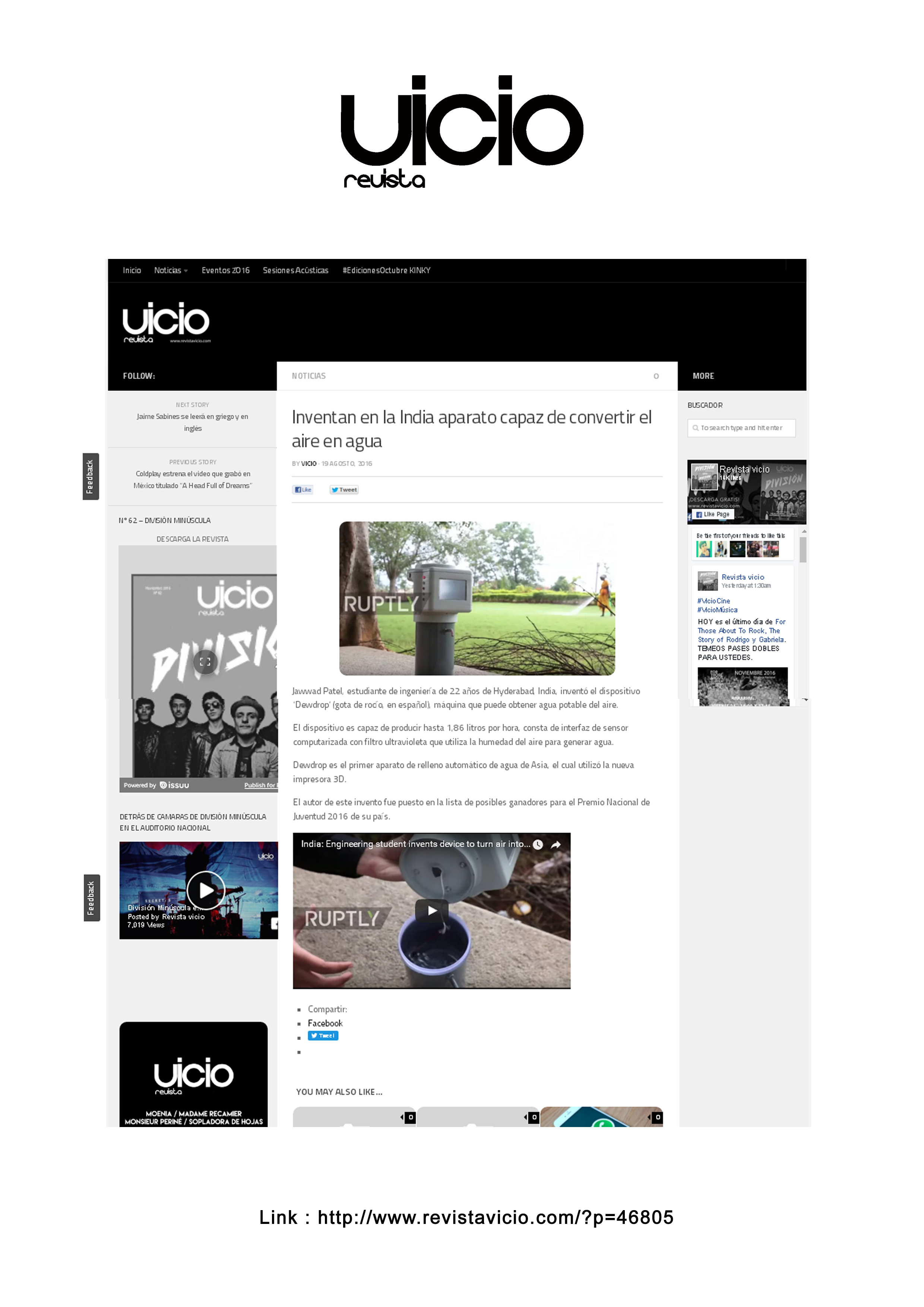Click scroll-up arrow of Facebook widget
The height and width of the screenshot is (1307, 924).
804,531
